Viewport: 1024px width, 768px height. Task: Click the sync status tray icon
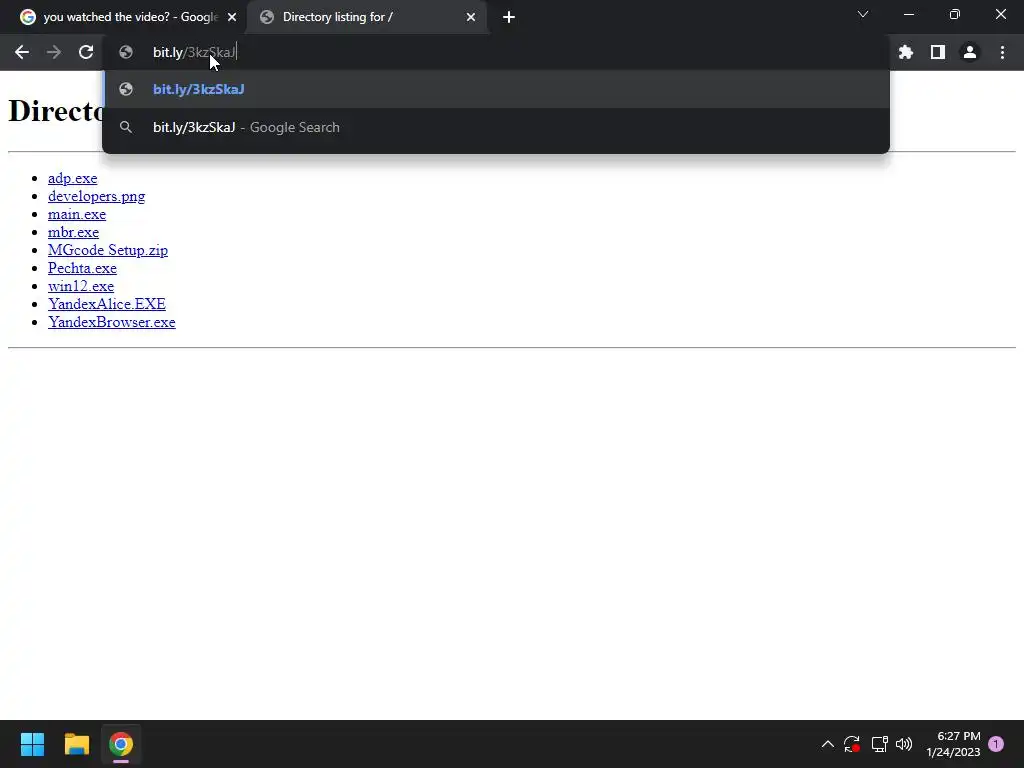pyautogui.click(x=852, y=744)
